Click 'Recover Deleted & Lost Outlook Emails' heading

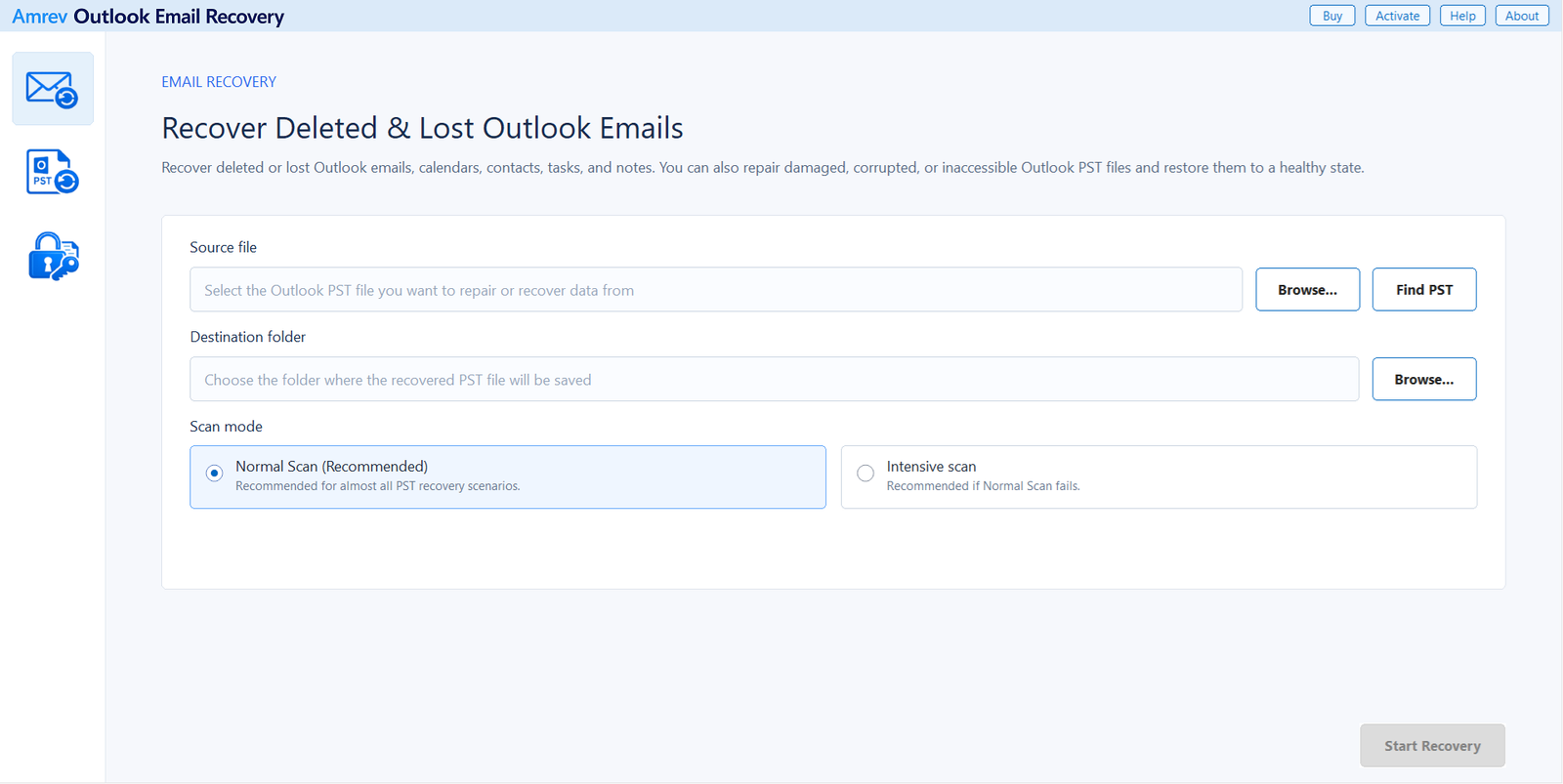[x=422, y=128]
